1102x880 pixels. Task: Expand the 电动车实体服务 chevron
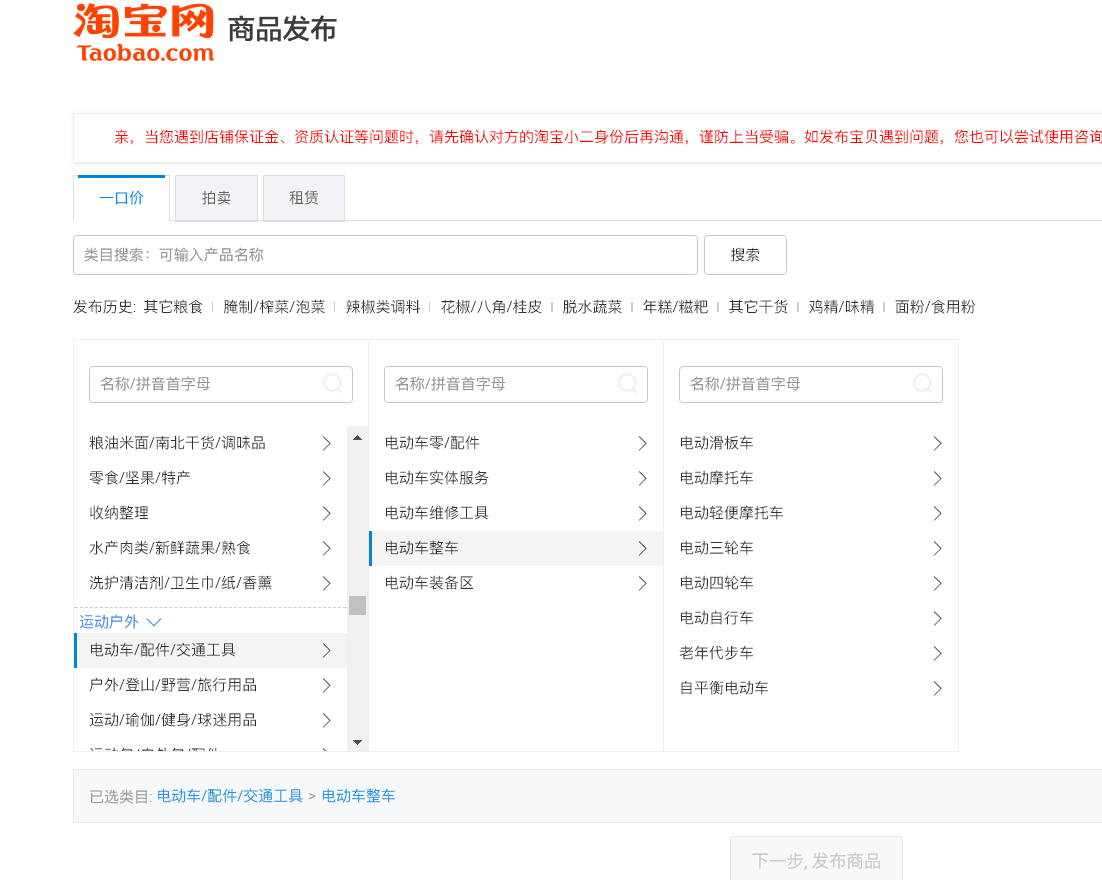pyautogui.click(x=642, y=479)
